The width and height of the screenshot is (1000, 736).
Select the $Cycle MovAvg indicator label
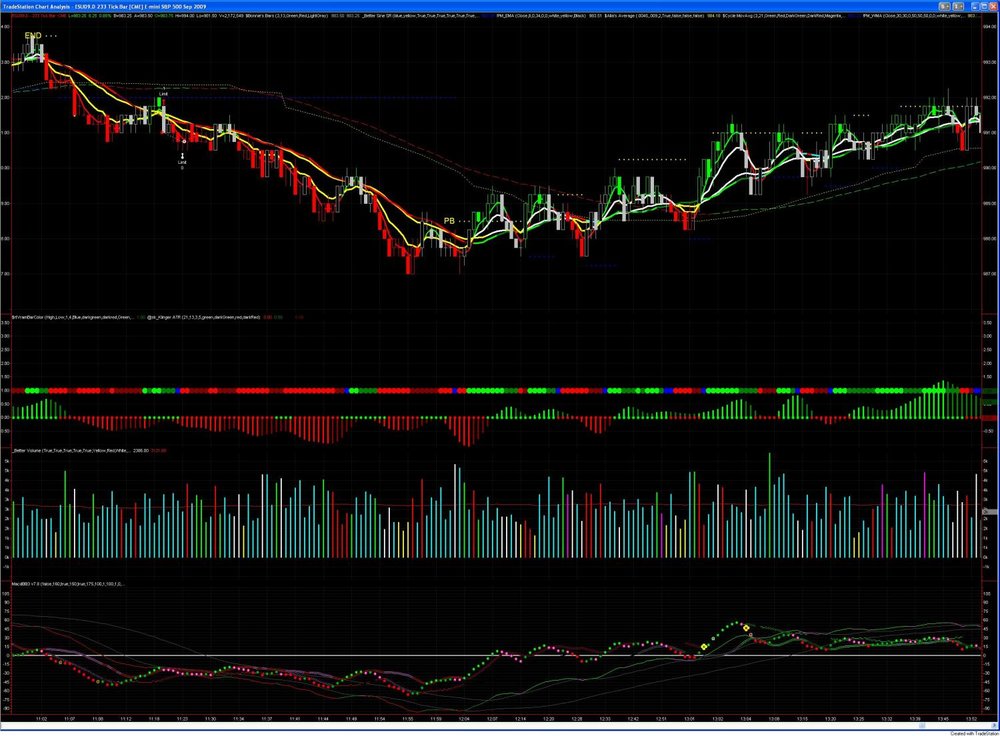pyautogui.click(x=784, y=15)
